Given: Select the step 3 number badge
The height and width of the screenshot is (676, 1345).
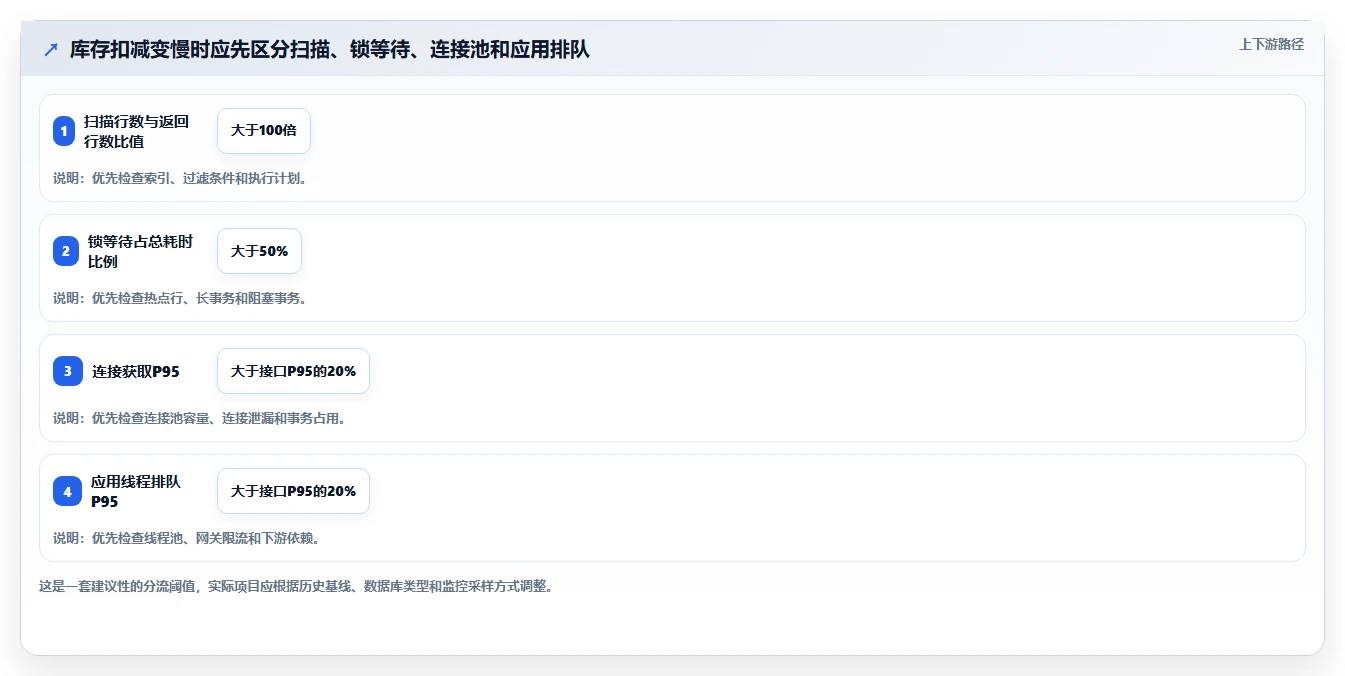Looking at the screenshot, I should 68,371.
